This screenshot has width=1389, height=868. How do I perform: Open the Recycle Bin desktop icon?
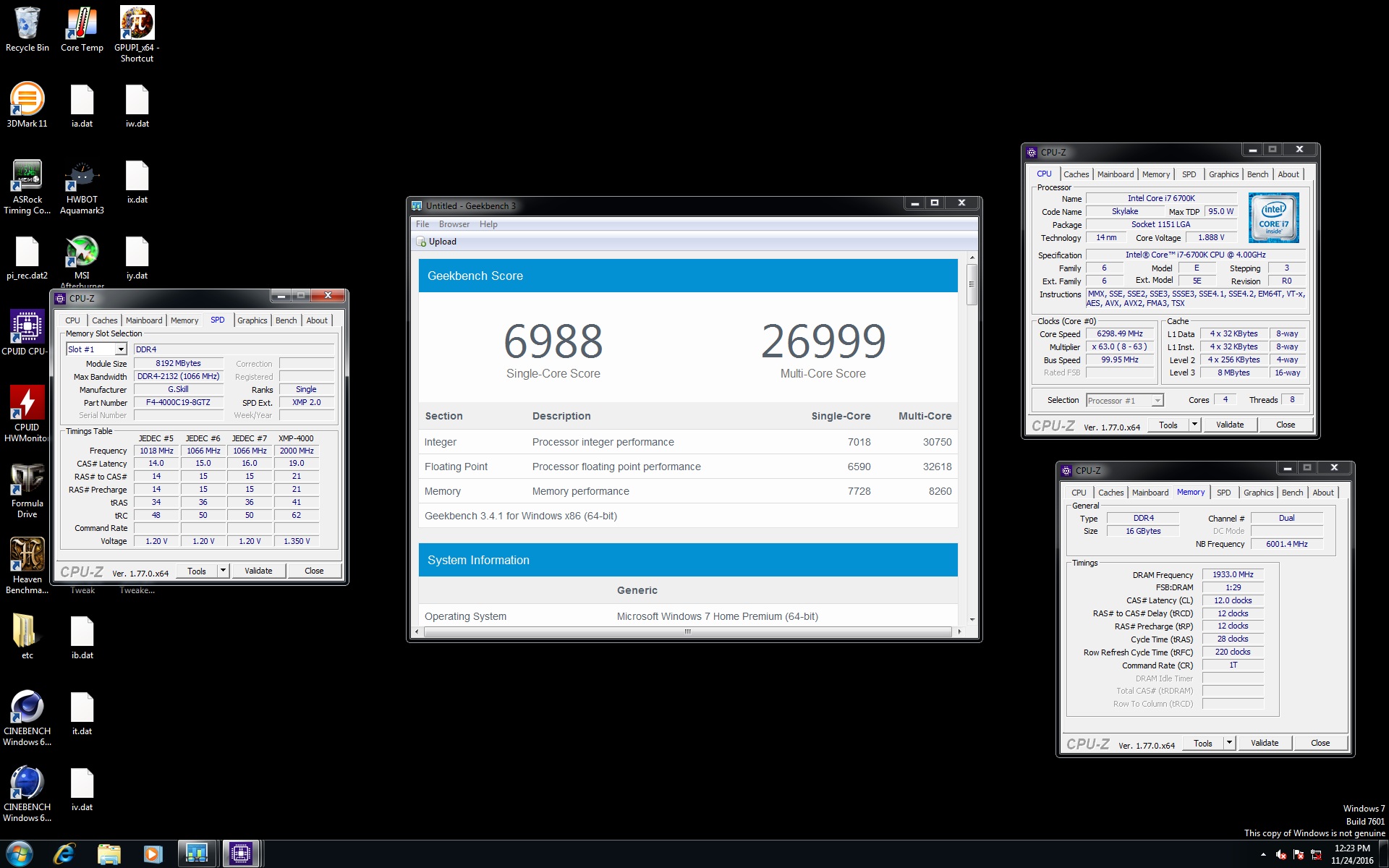point(27,29)
